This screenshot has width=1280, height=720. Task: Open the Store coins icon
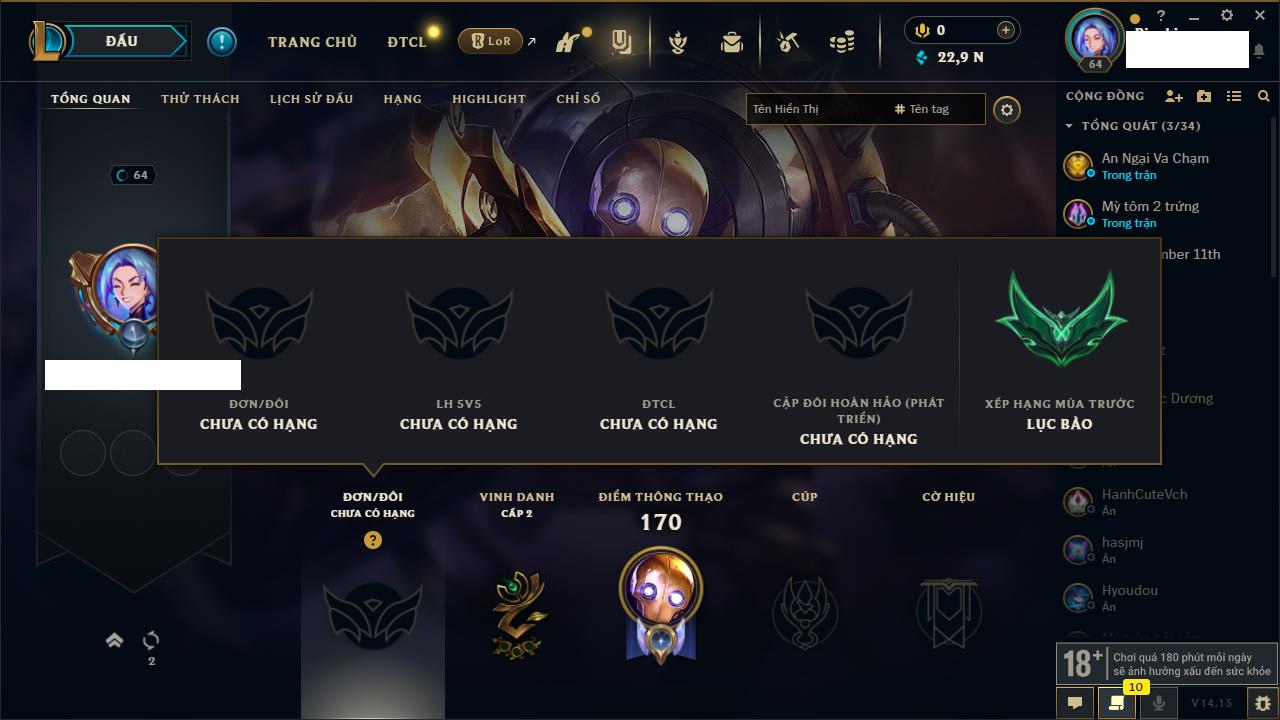(842, 42)
